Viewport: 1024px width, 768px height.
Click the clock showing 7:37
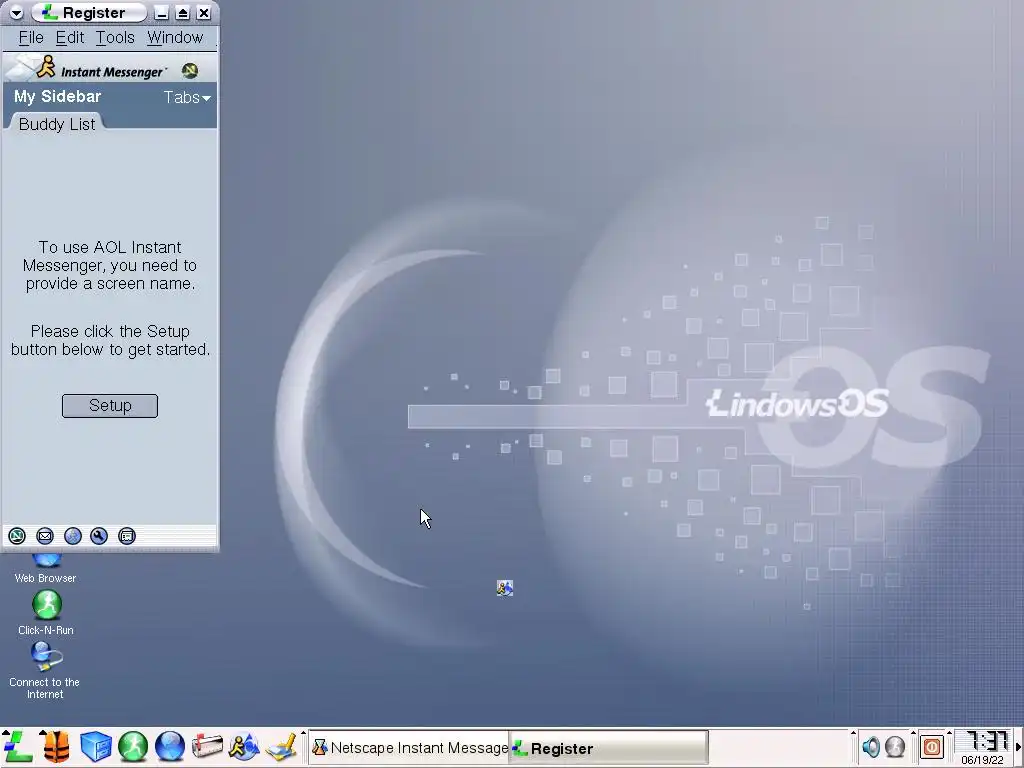click(x=986, y=741)
